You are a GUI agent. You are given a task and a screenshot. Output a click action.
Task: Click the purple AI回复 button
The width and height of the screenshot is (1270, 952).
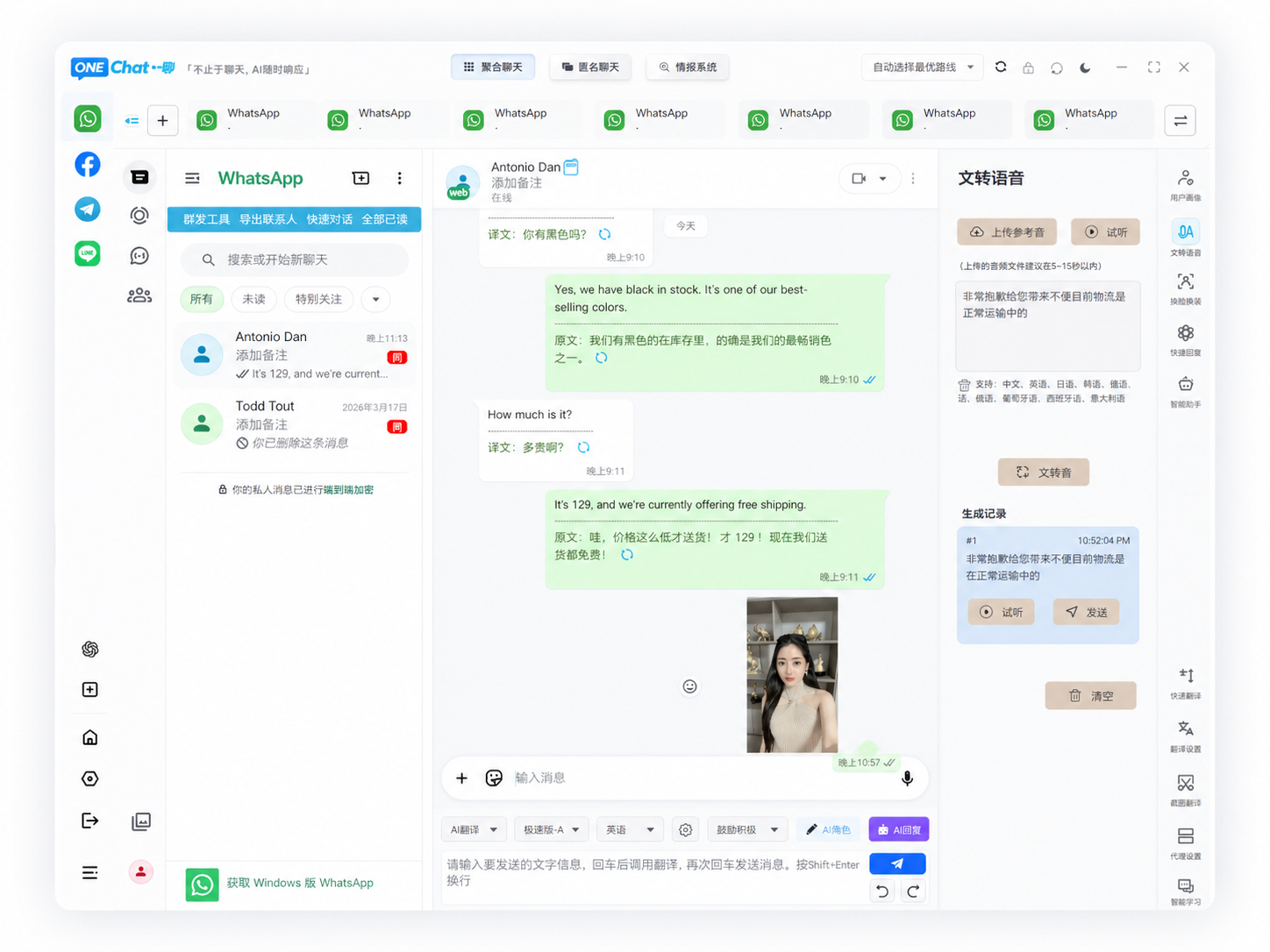pyautogui.click(x=899, y=829)
